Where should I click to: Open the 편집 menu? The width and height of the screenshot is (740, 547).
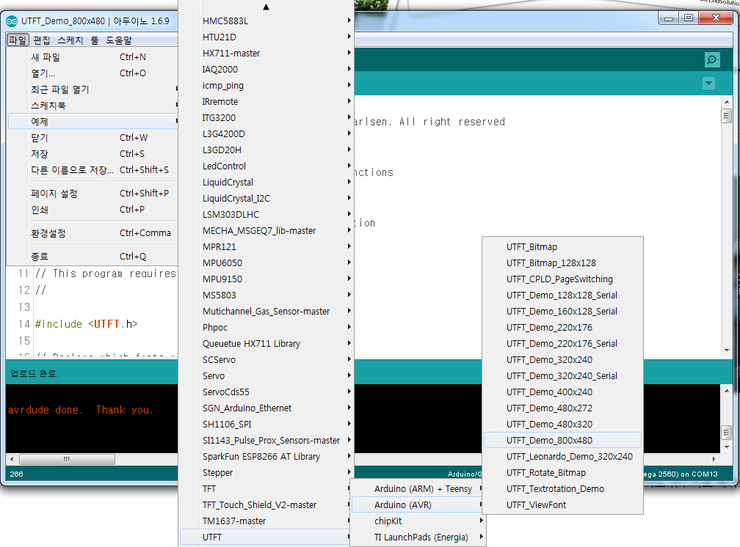point(42,40)
